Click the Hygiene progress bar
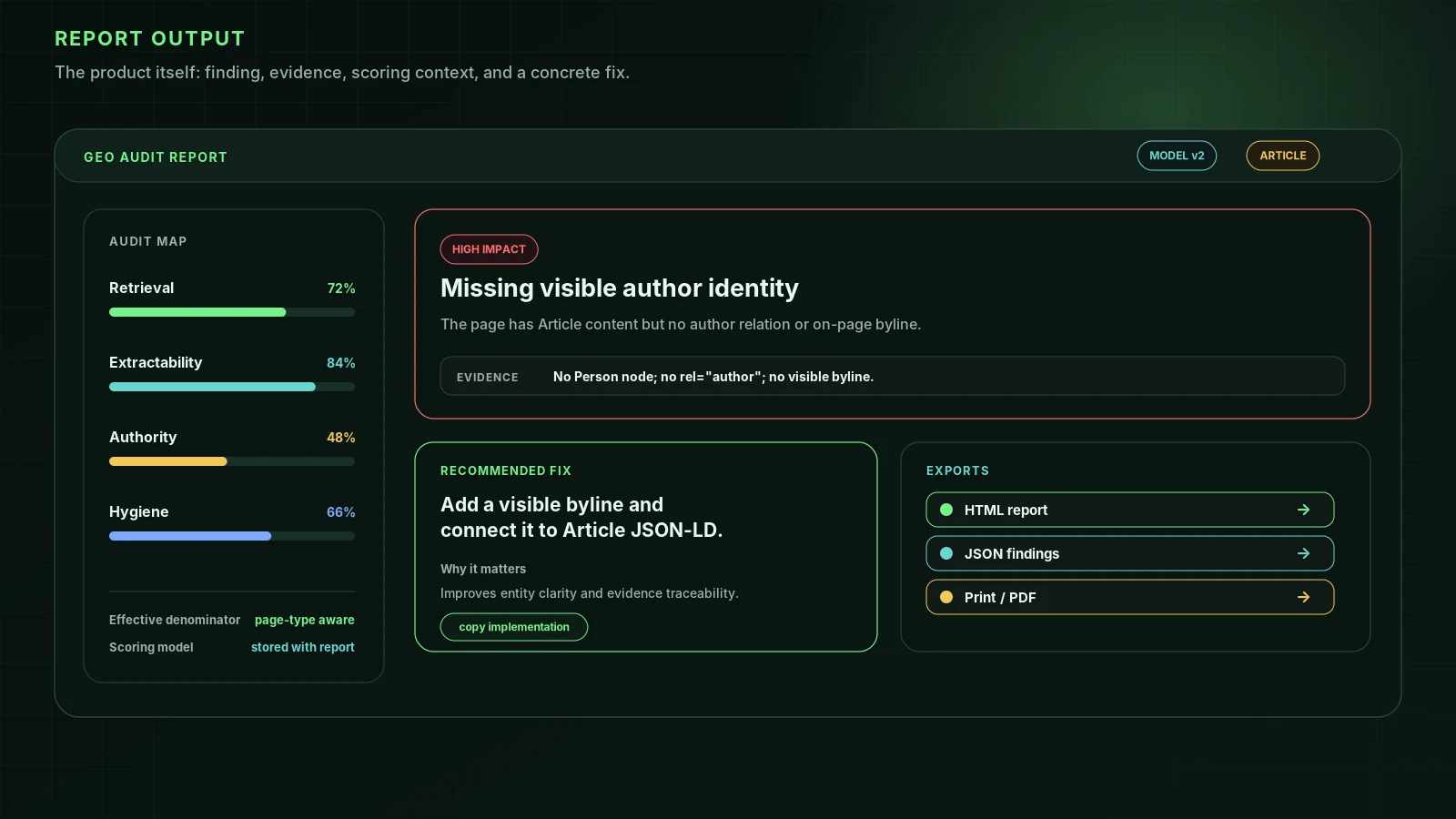Image resolution: width=1456 pixels, height=819 pixels. pyautogui.click(x=232, y=536)
